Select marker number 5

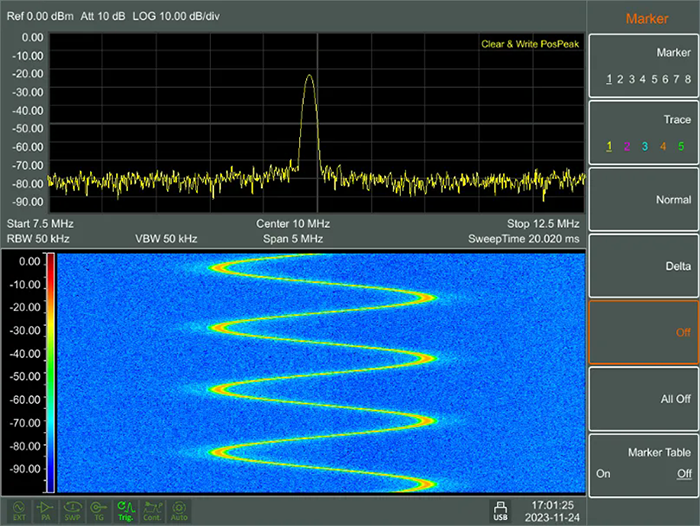coord(654,79)
